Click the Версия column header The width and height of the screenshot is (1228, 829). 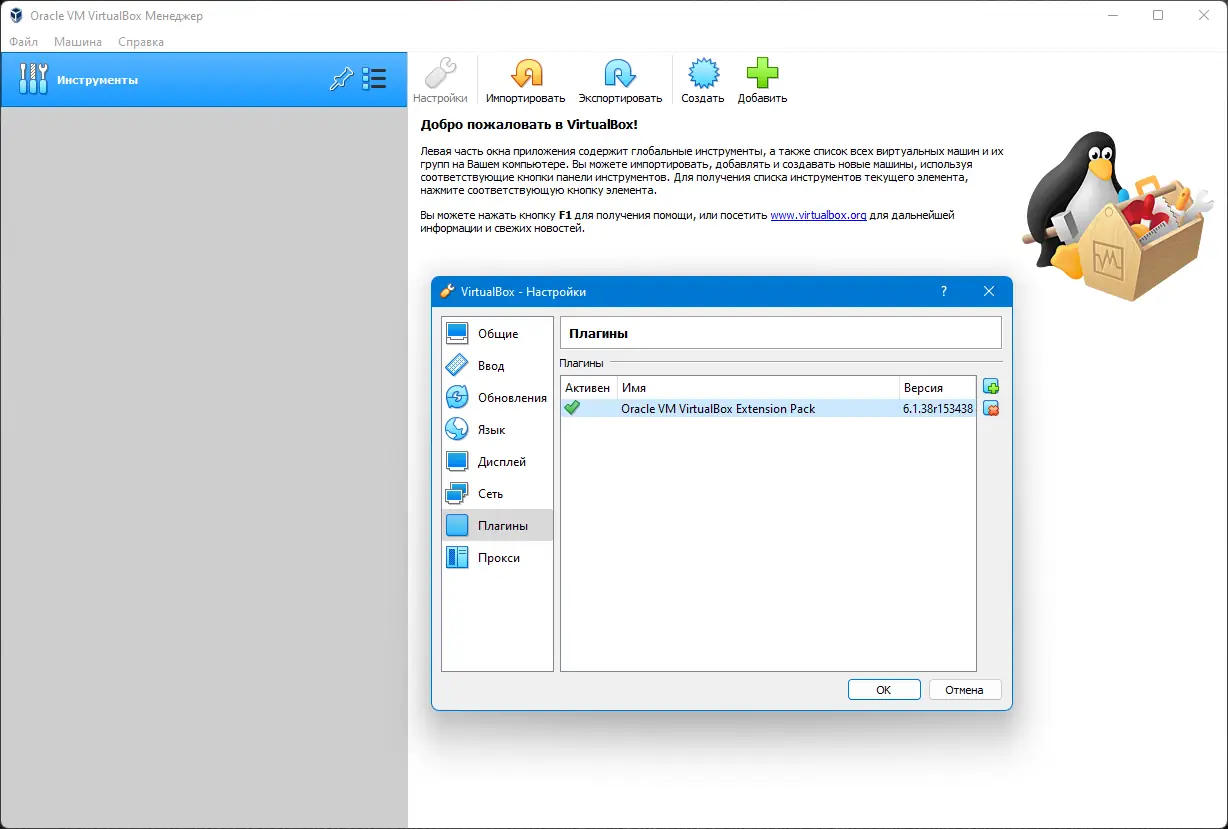click(937, 387)
